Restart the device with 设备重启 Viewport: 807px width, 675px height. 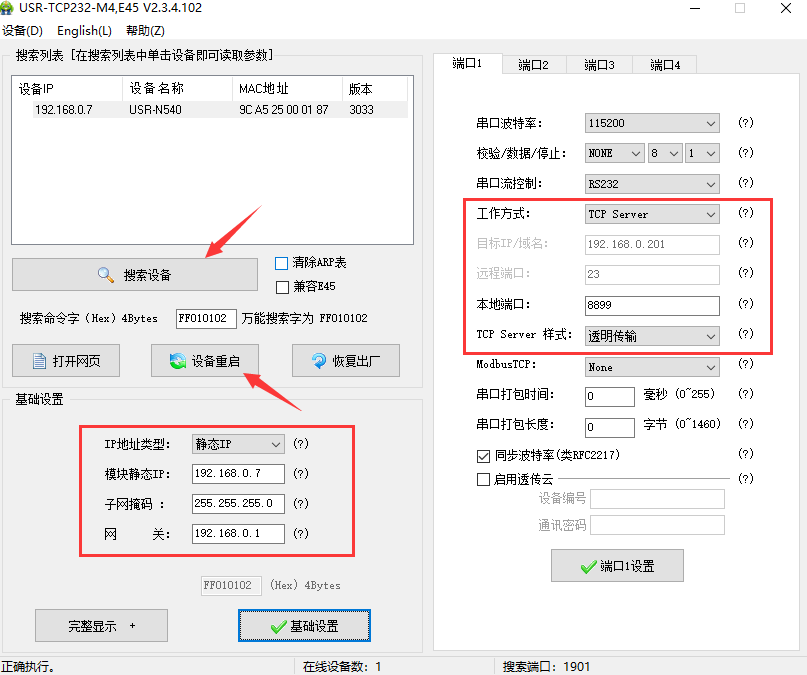pyautogui.click(x=205, y=360)
